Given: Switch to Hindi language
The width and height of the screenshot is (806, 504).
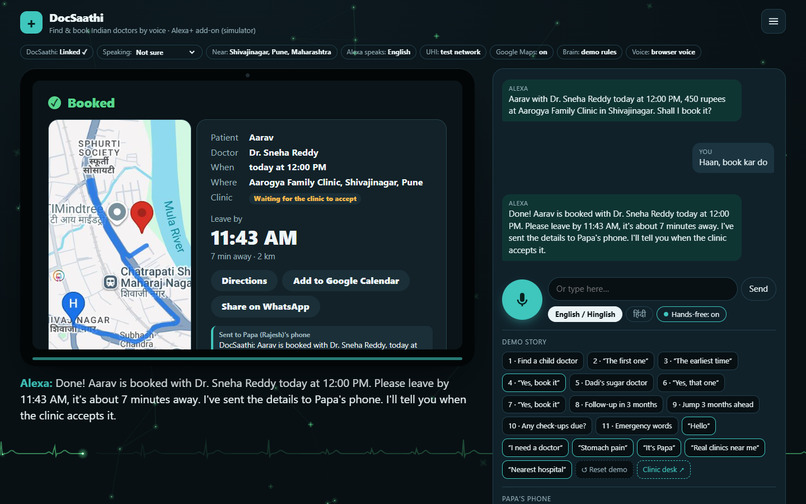Looking at the screenshot, I should click(639, 314).
